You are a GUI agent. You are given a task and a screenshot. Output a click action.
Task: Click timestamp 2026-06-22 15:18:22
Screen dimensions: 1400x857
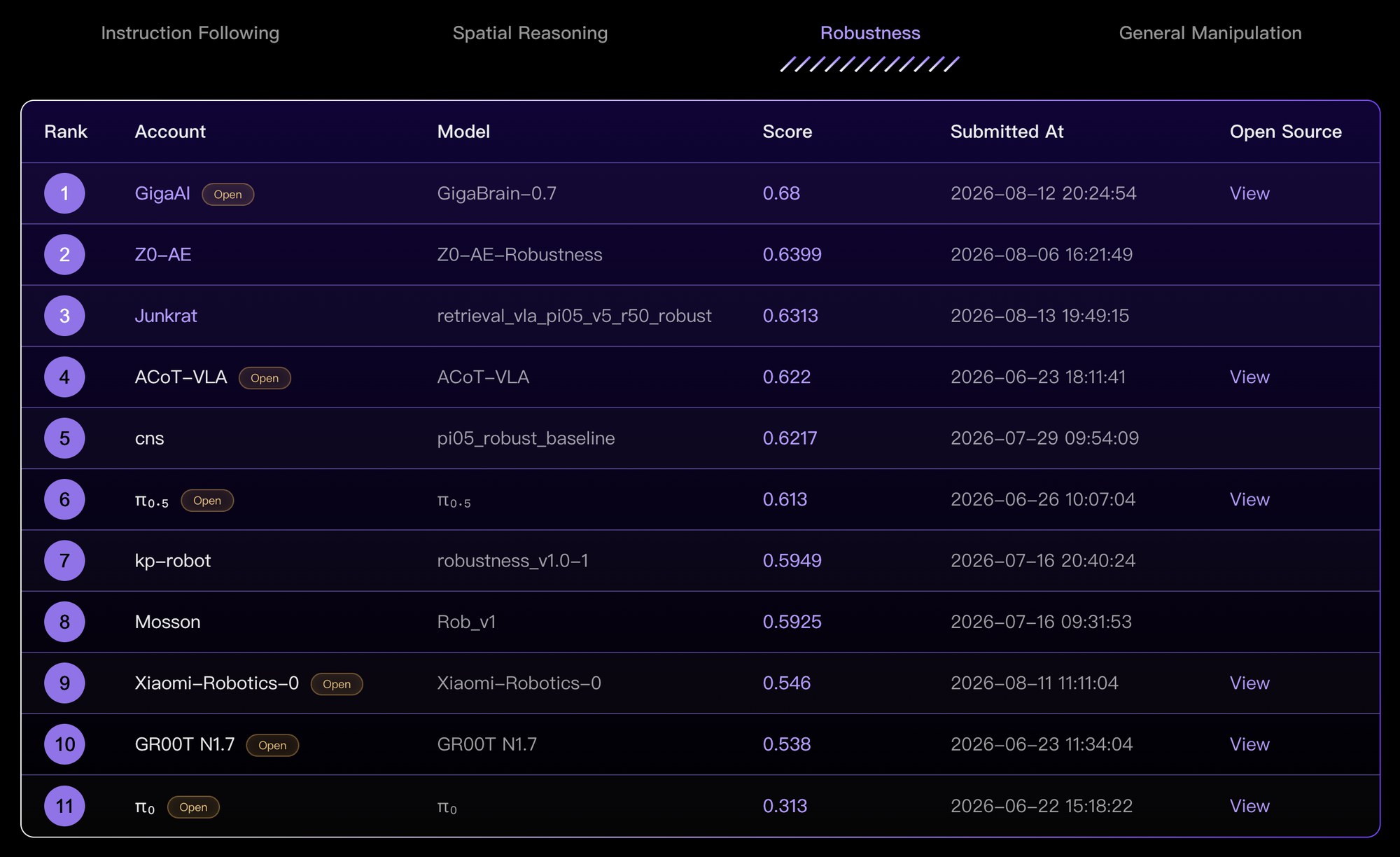[x=1041, y=806]
